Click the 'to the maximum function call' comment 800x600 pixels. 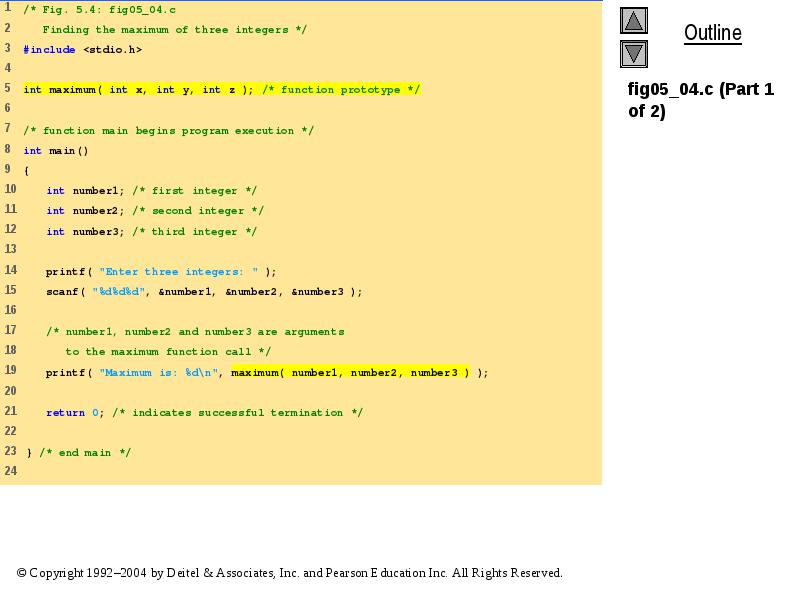click(168, 352)
